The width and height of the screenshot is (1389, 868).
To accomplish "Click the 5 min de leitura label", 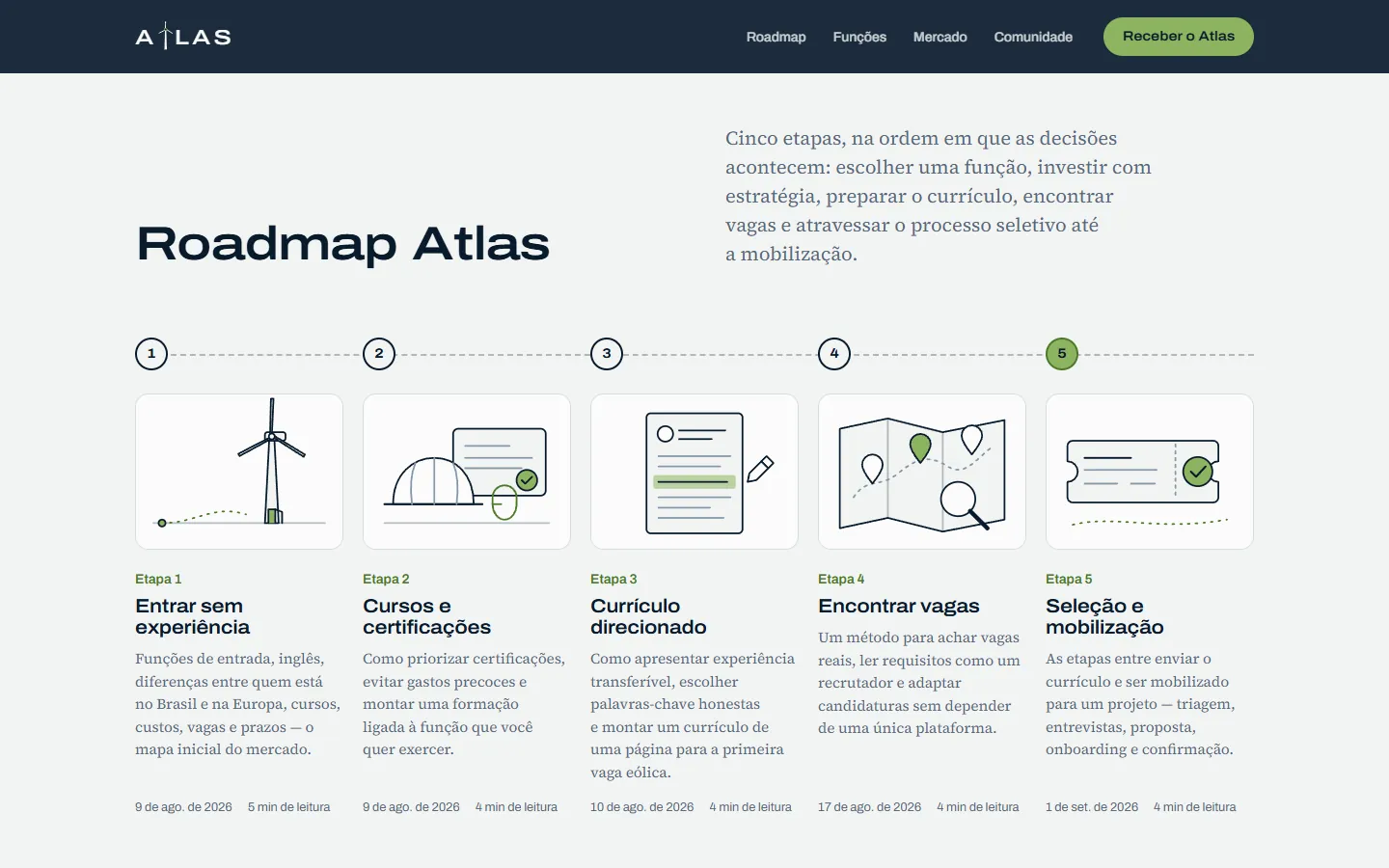I will point(289,807).
